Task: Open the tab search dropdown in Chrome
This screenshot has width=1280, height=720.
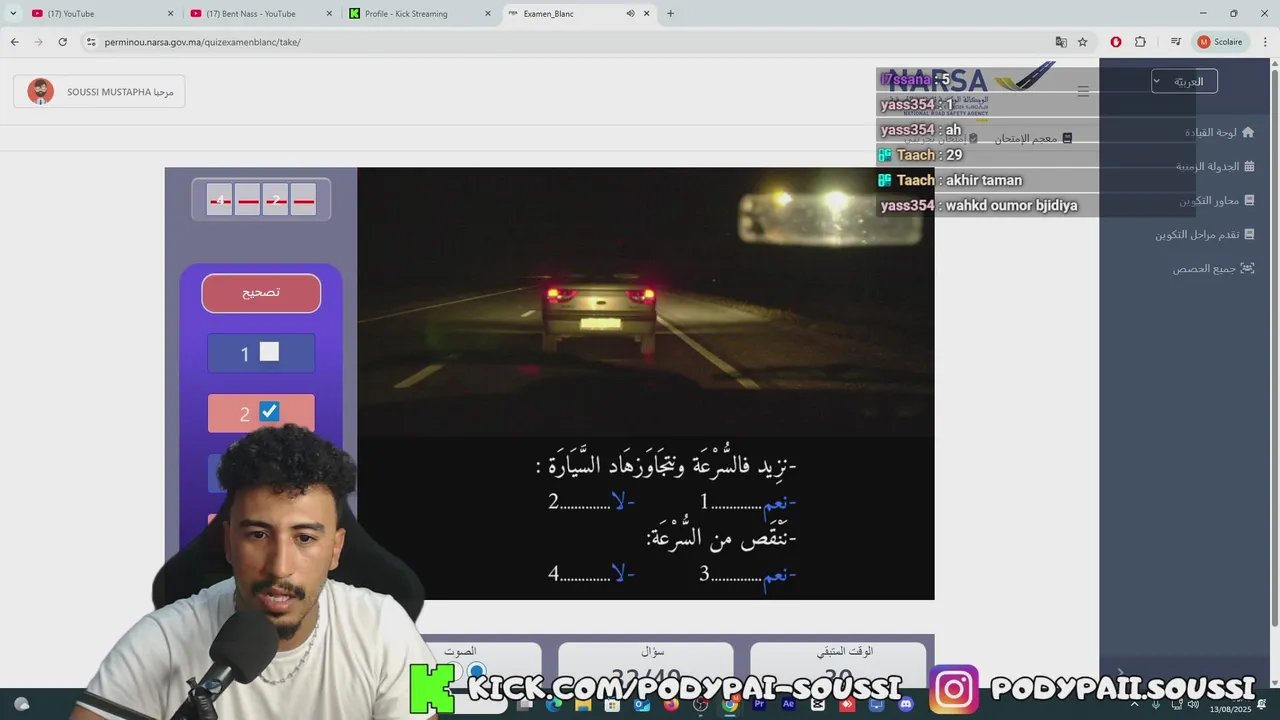Action: (13, 13)
